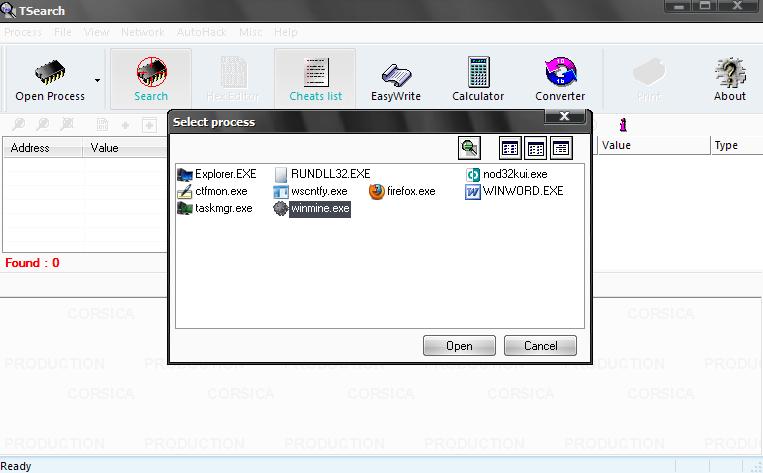Click the third crossed magnifier sub-toolbar icon
The height and width of the screenshot is (473, 763).
[67, 125]
